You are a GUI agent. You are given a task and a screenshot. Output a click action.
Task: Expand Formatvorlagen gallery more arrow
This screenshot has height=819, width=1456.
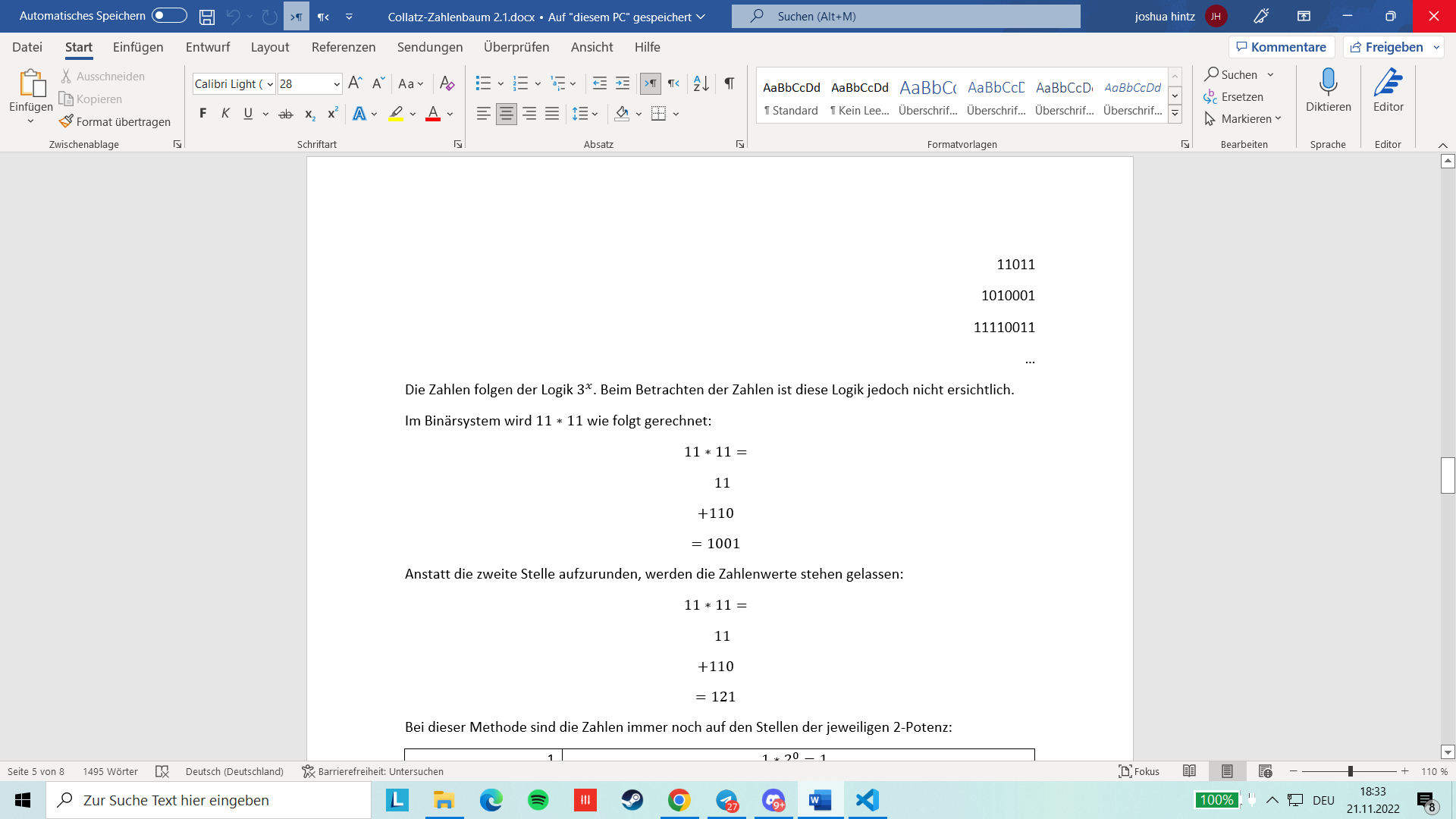(1175, 113)
